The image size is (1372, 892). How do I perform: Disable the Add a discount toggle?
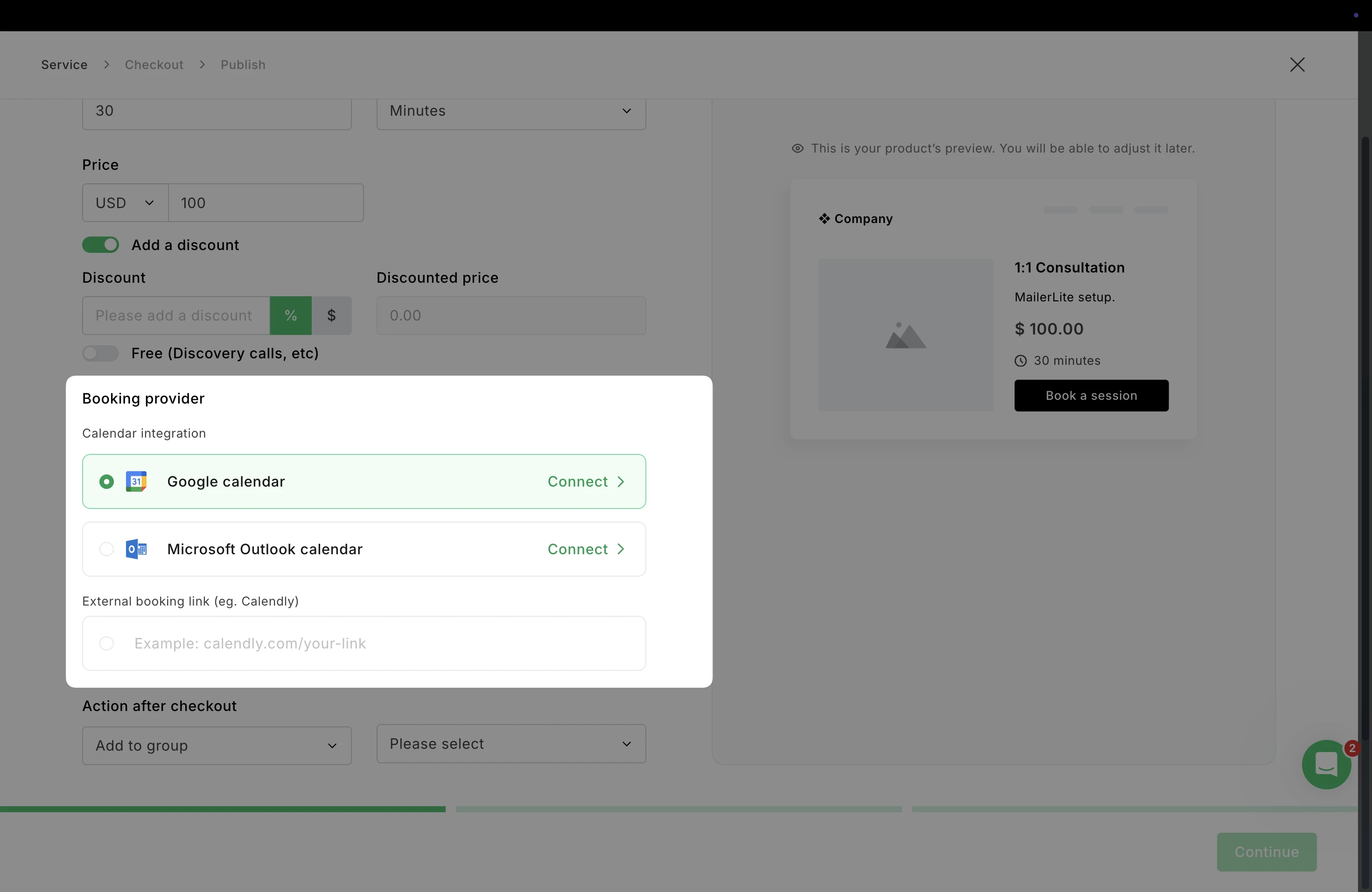point(100,245)
